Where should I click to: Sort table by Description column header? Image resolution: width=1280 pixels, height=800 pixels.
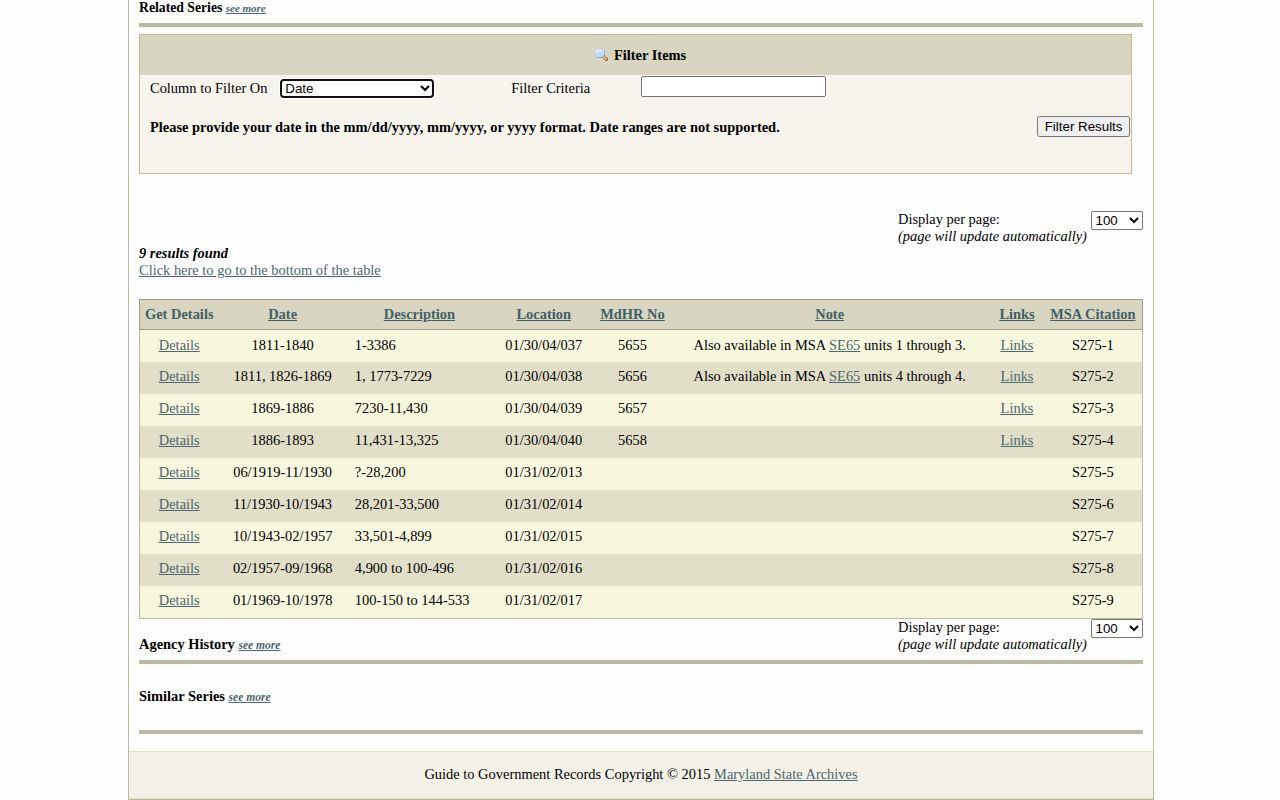click(x=419, y=314)
